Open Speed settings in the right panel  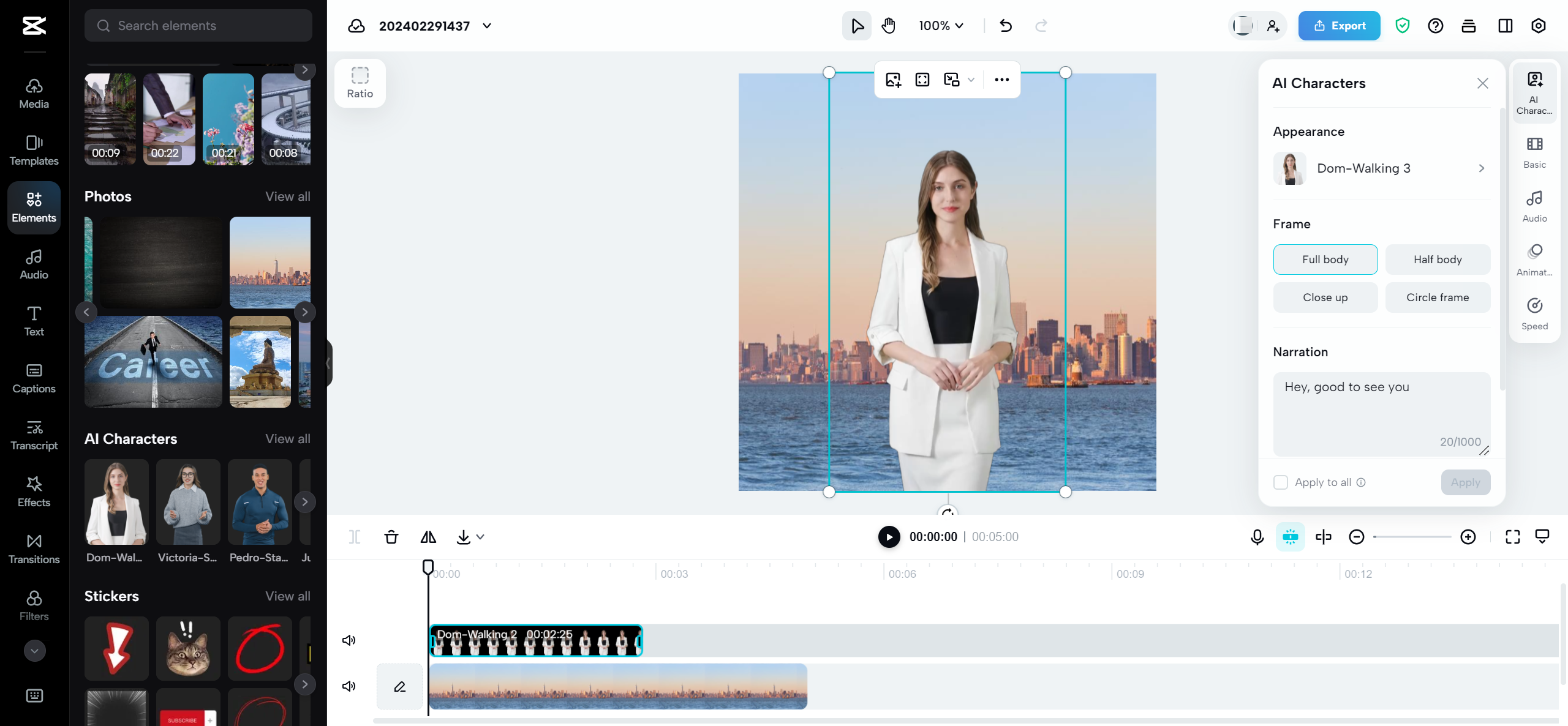pos(1534,312)
